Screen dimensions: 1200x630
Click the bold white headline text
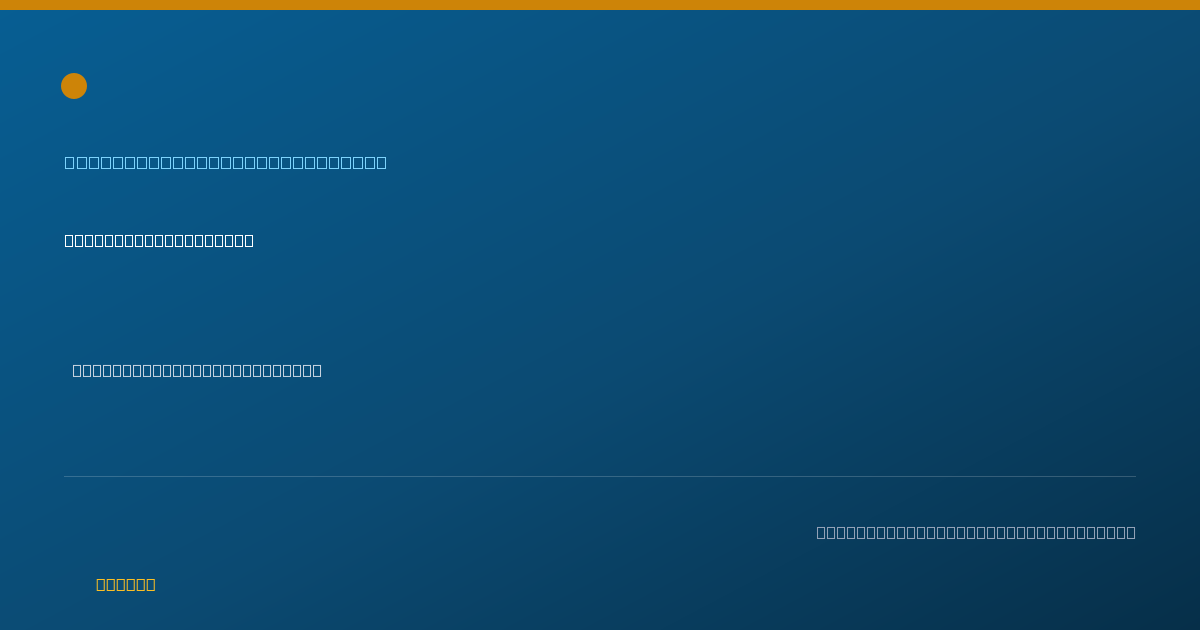pyautogui.click(x=159, y=240)
